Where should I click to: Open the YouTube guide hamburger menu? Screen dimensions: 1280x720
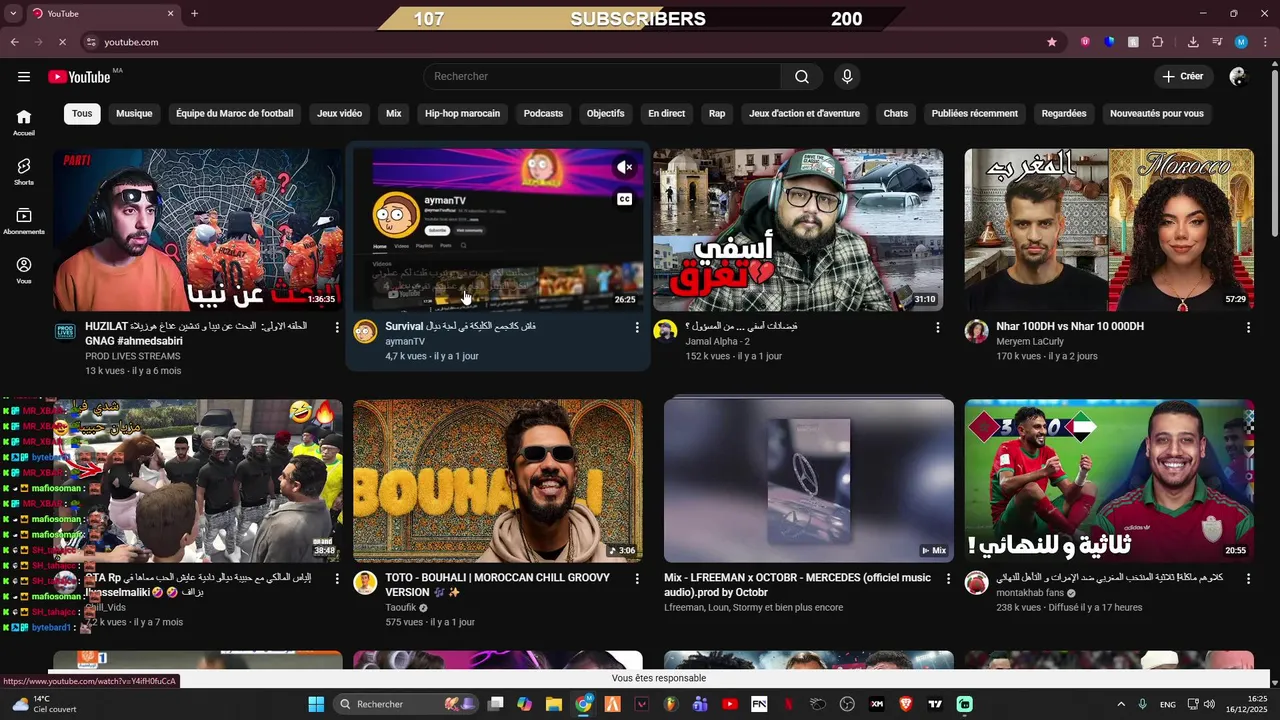tap(24, 77)
